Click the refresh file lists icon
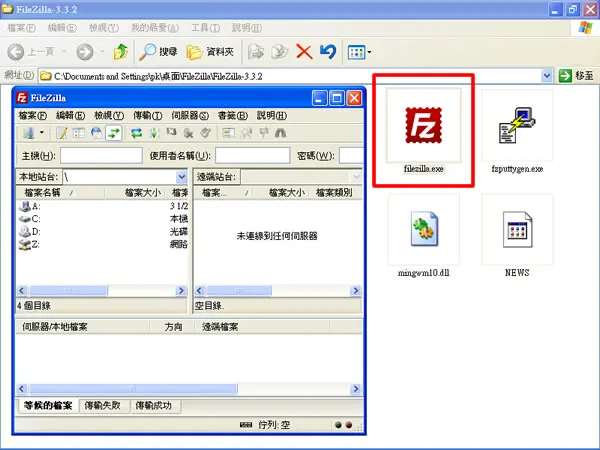This screenshot has height=450, width=600. pyautogui.click(x=137, y=133)
